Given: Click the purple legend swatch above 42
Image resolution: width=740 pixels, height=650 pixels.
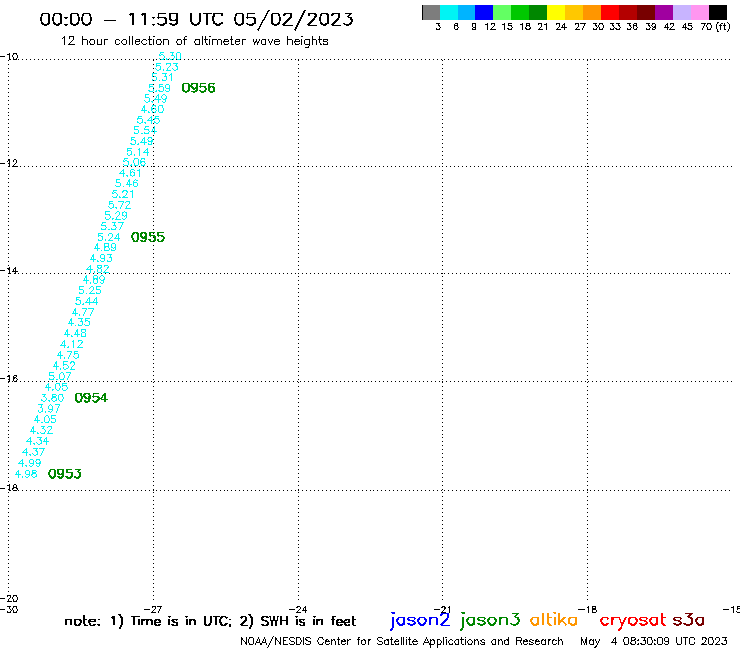Looking at the screenshot, I should pos(664,12).
